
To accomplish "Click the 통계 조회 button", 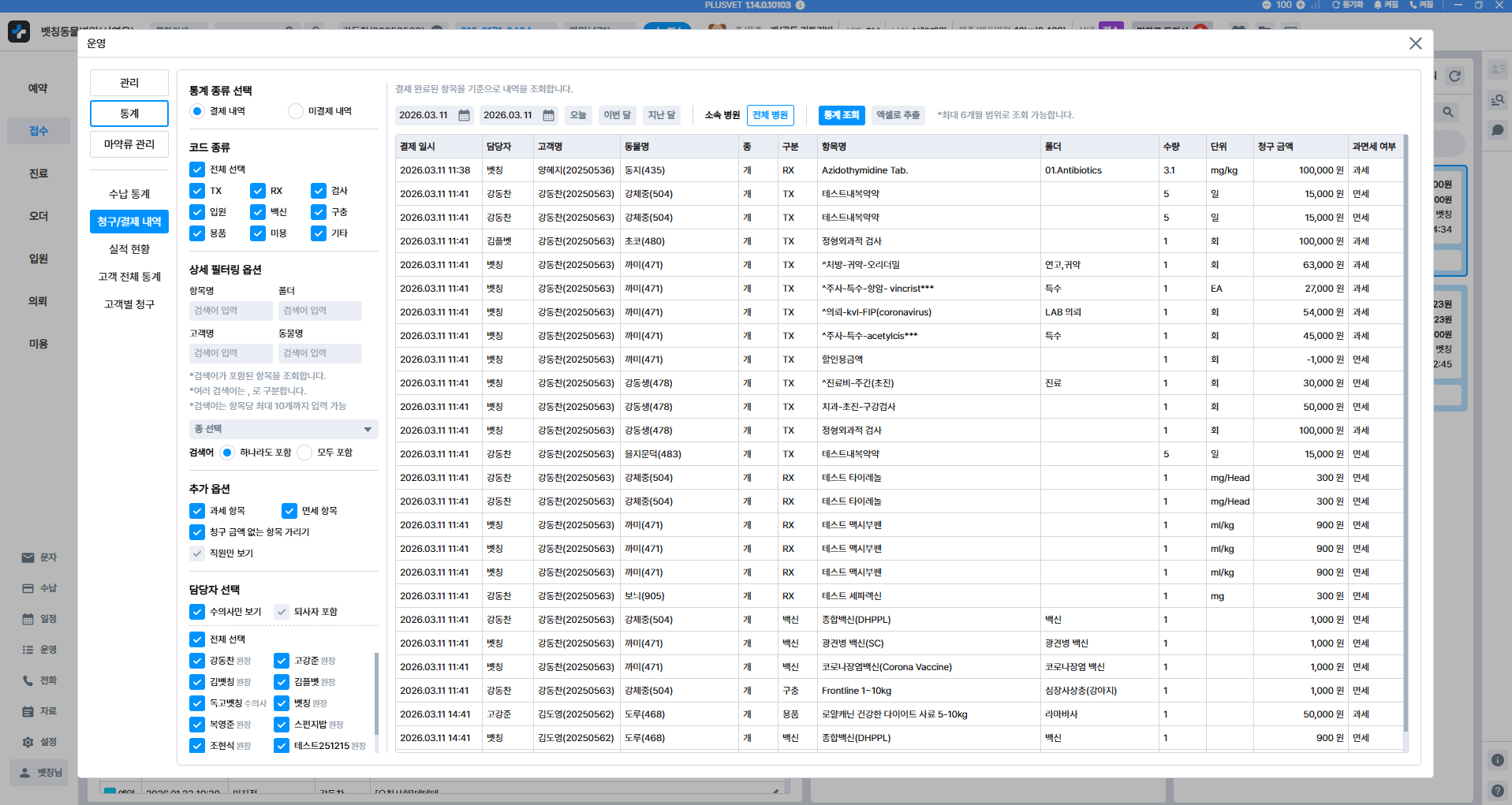I will (x=842, y=115).
